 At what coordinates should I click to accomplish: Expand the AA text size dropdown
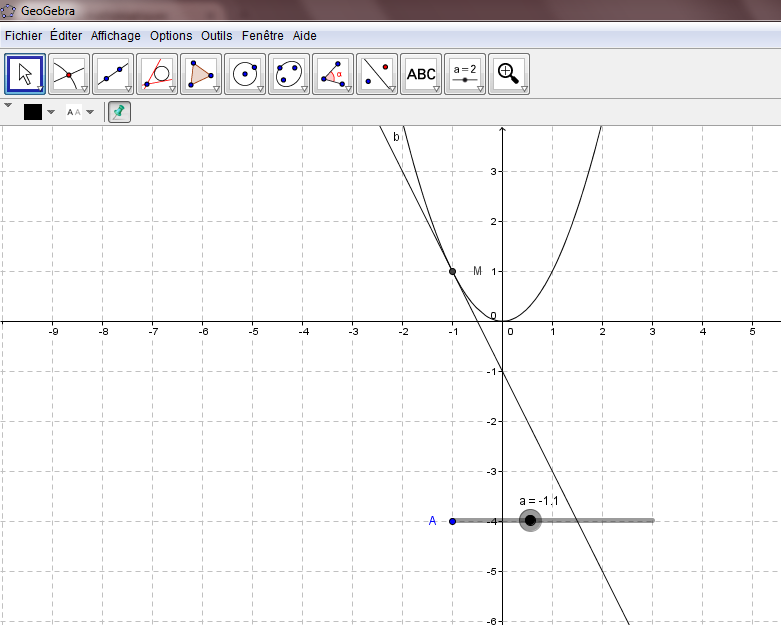pos(90,112)
